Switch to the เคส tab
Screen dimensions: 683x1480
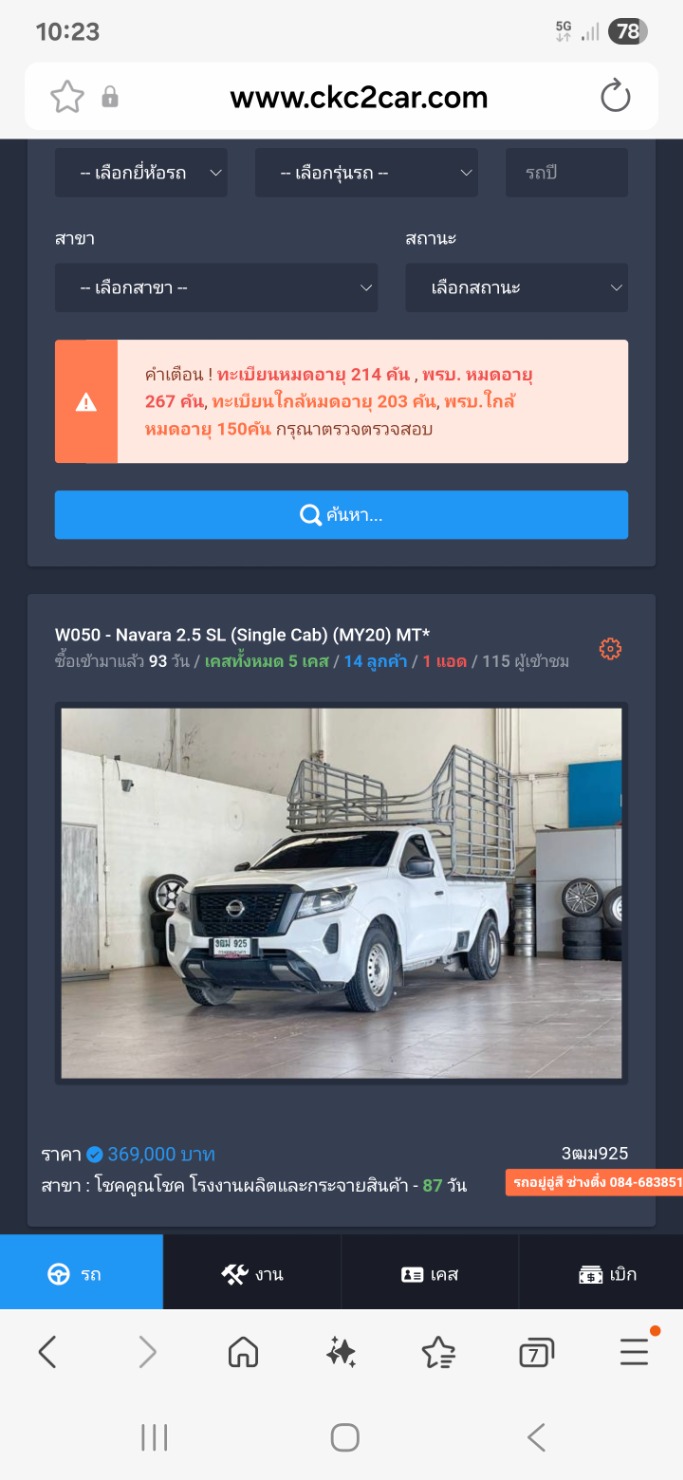[x=430, y=1273]
